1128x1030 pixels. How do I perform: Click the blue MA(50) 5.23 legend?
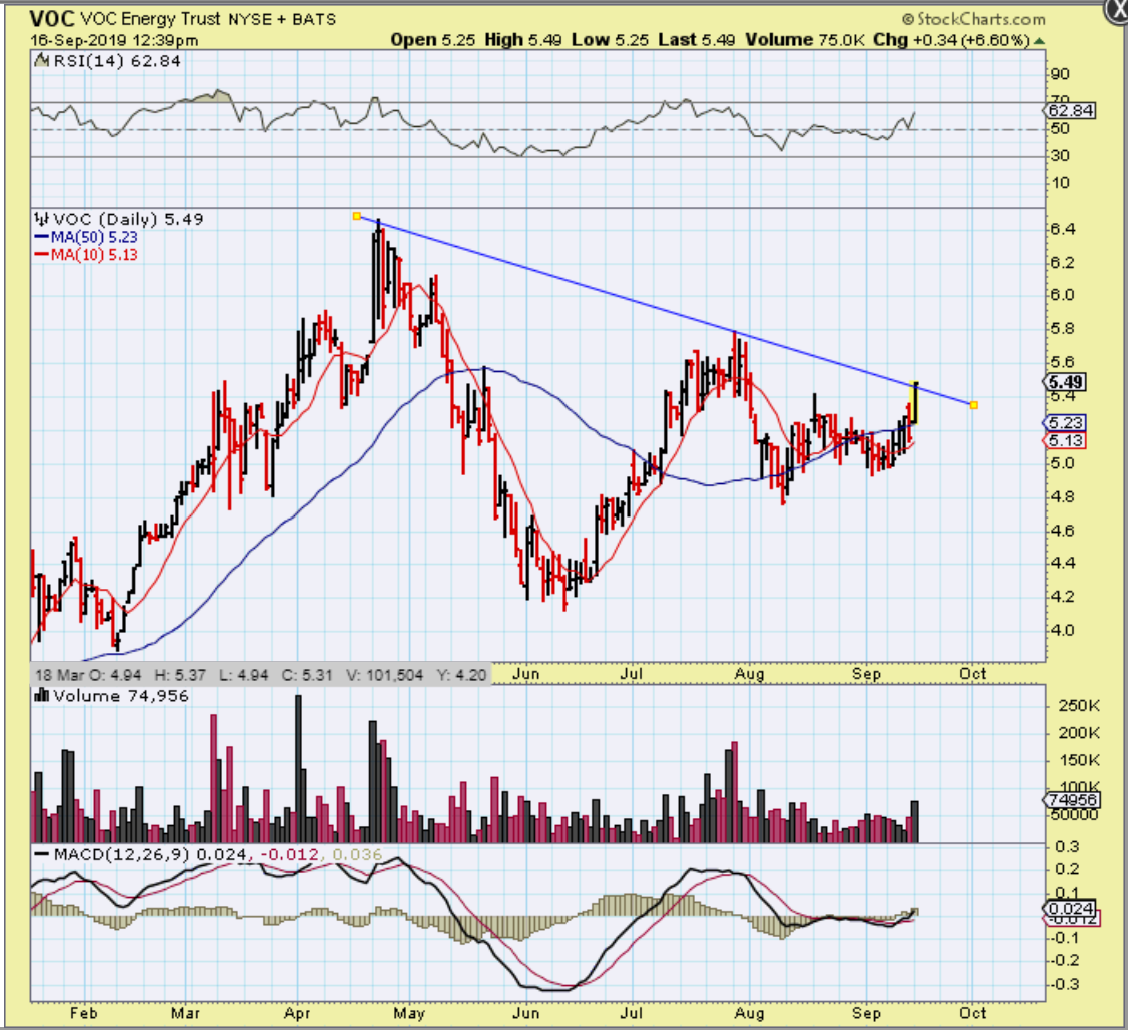[x=86, y=237]
